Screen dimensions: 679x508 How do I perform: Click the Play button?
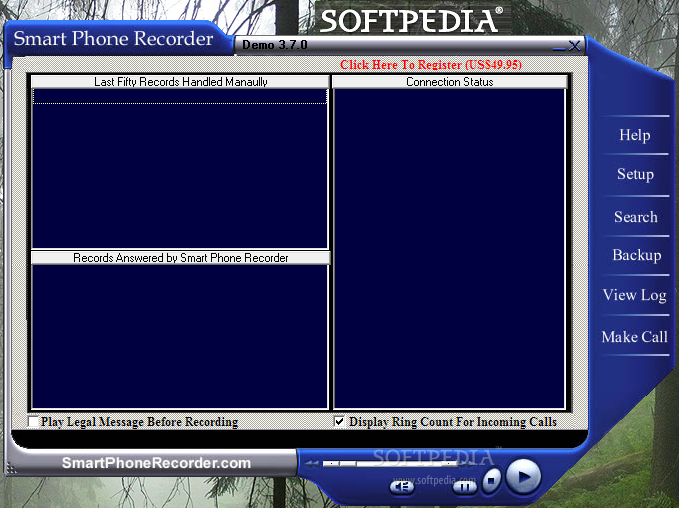524,477
